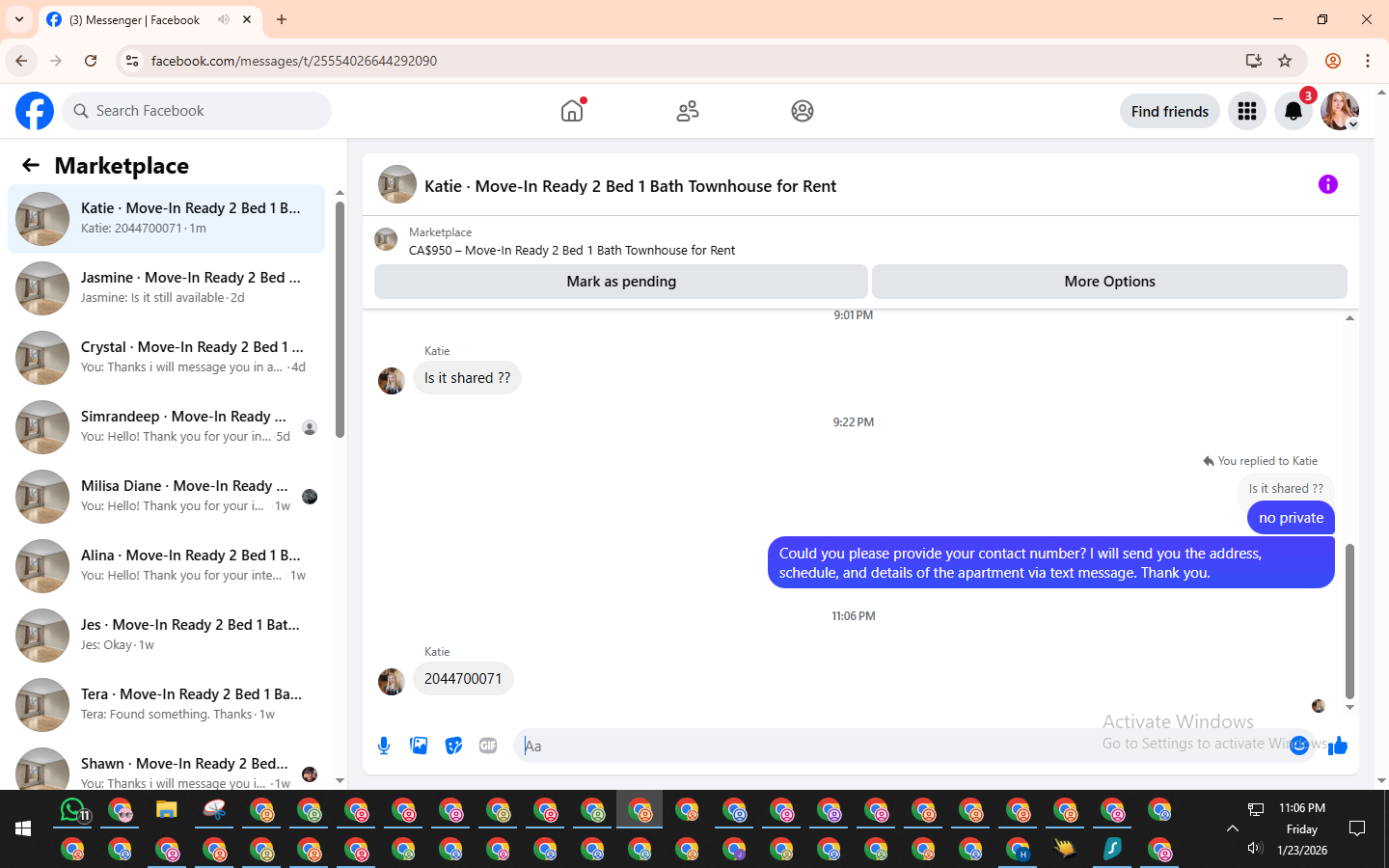1389x868 pixels.
Task: Click the address bar URL
Action: tap(294, 61)
